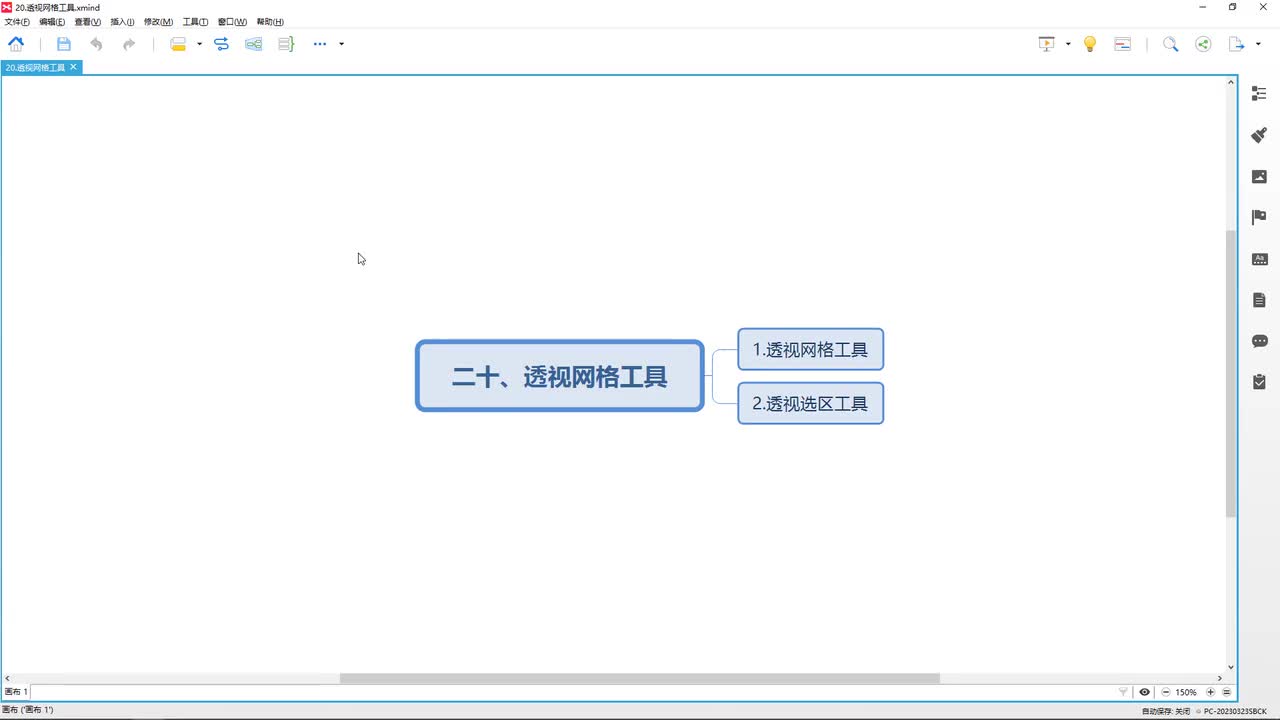Expand the topic insert dropdown arrow
1280x720 pixels.
click(199, 44)
